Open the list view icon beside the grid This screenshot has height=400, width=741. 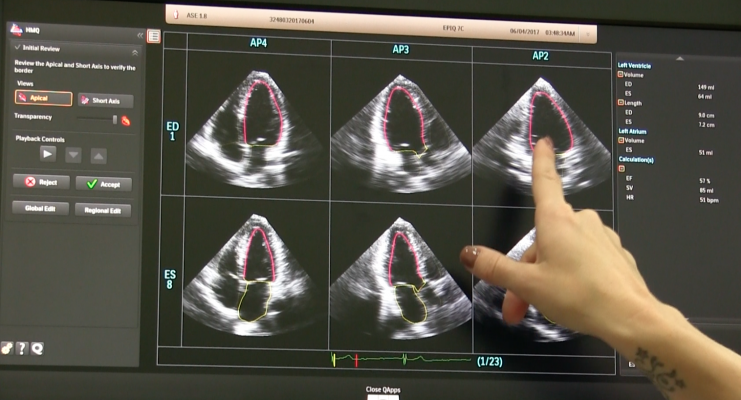154,36
